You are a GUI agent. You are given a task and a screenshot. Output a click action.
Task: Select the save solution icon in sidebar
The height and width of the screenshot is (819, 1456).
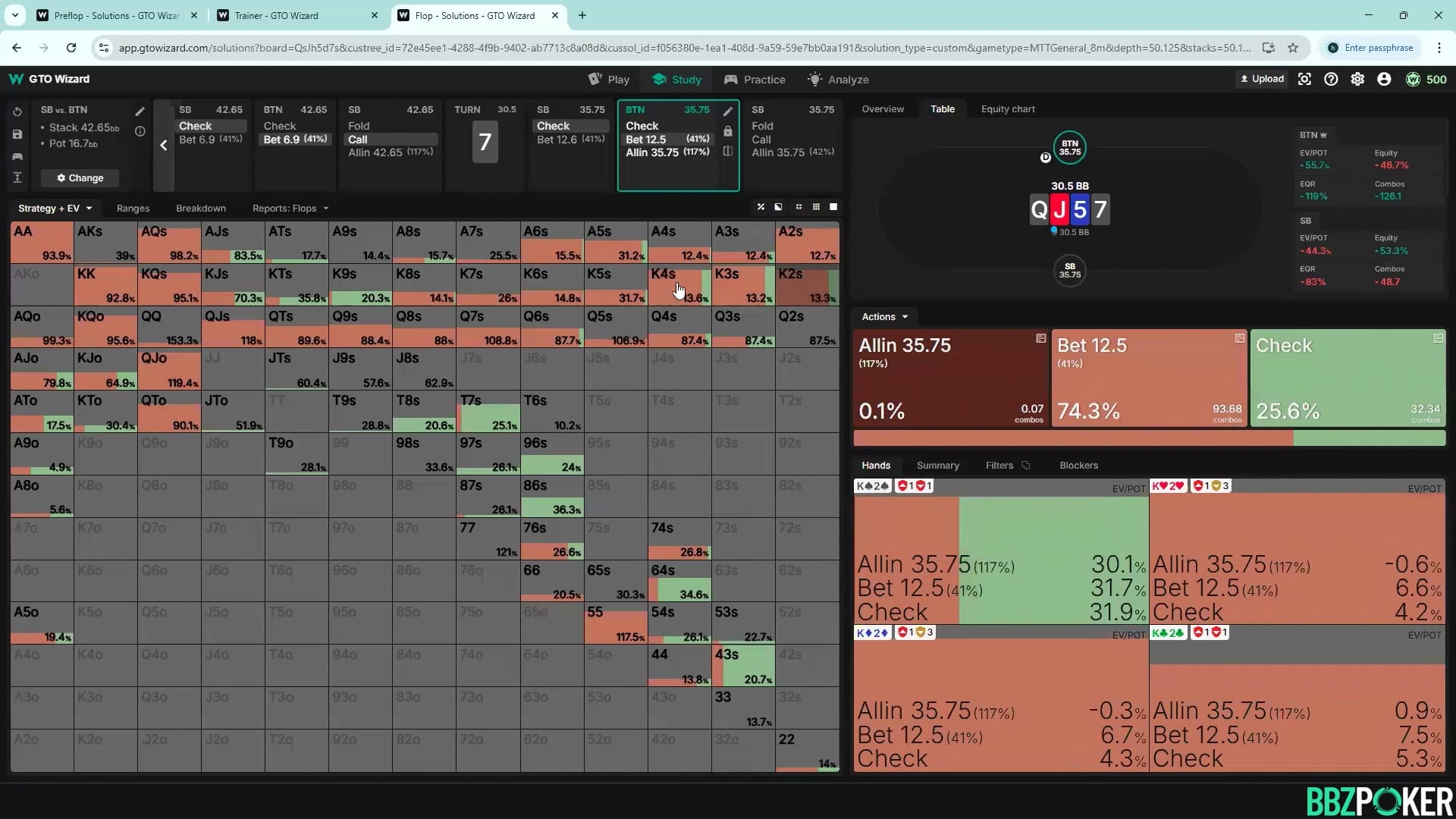pyautogui.click(x=17, y=134)
